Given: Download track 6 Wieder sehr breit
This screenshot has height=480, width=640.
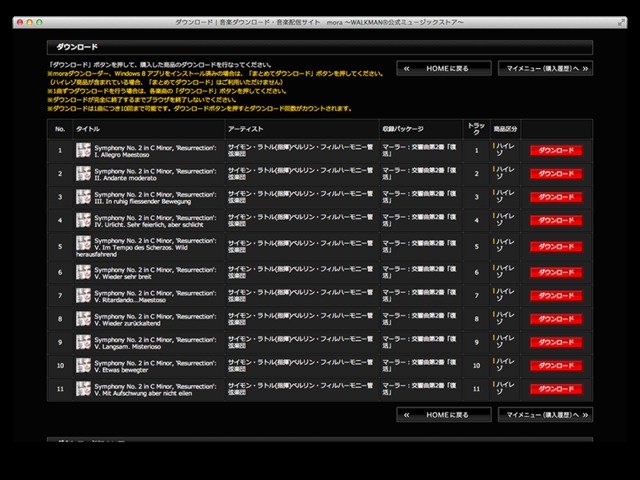Looking at the screenshot, I should coord(555,272).
